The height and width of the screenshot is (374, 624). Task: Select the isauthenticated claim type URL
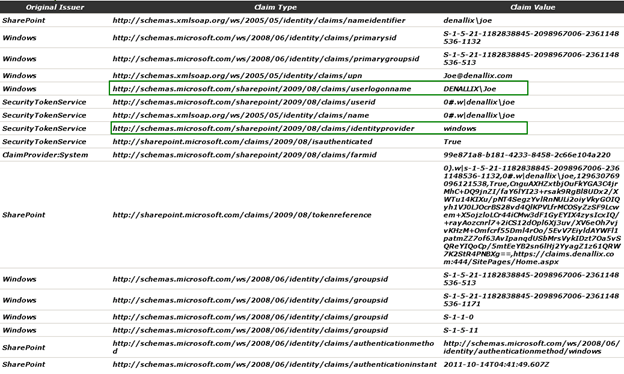242,142
